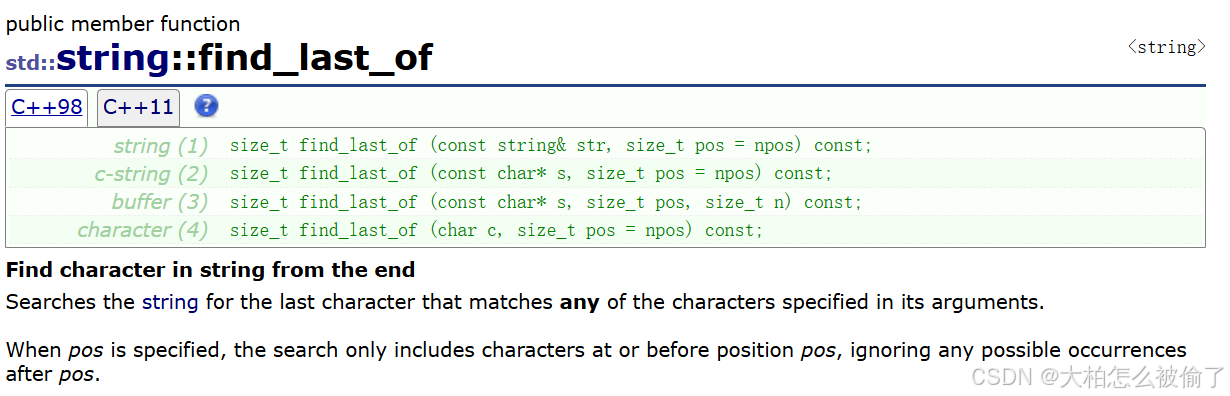Viewport: 1230px width, 396px height.
Task: Click the char c signature line
Action: [496, 230]
